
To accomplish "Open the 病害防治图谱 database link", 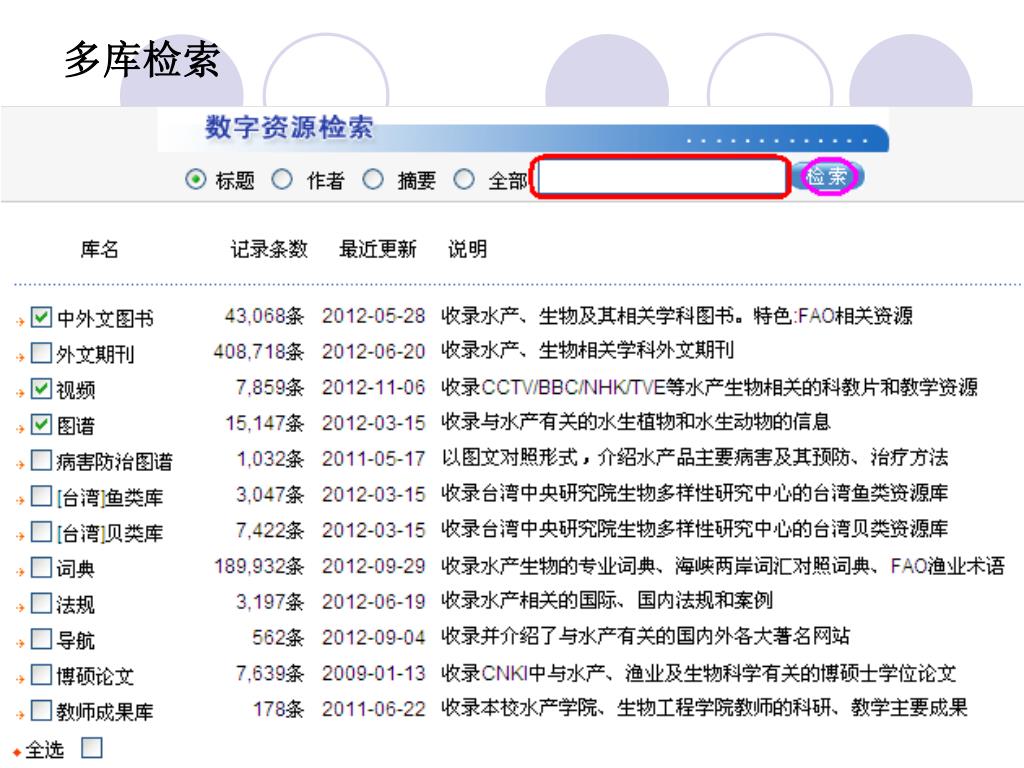I will tap(115, 462).
